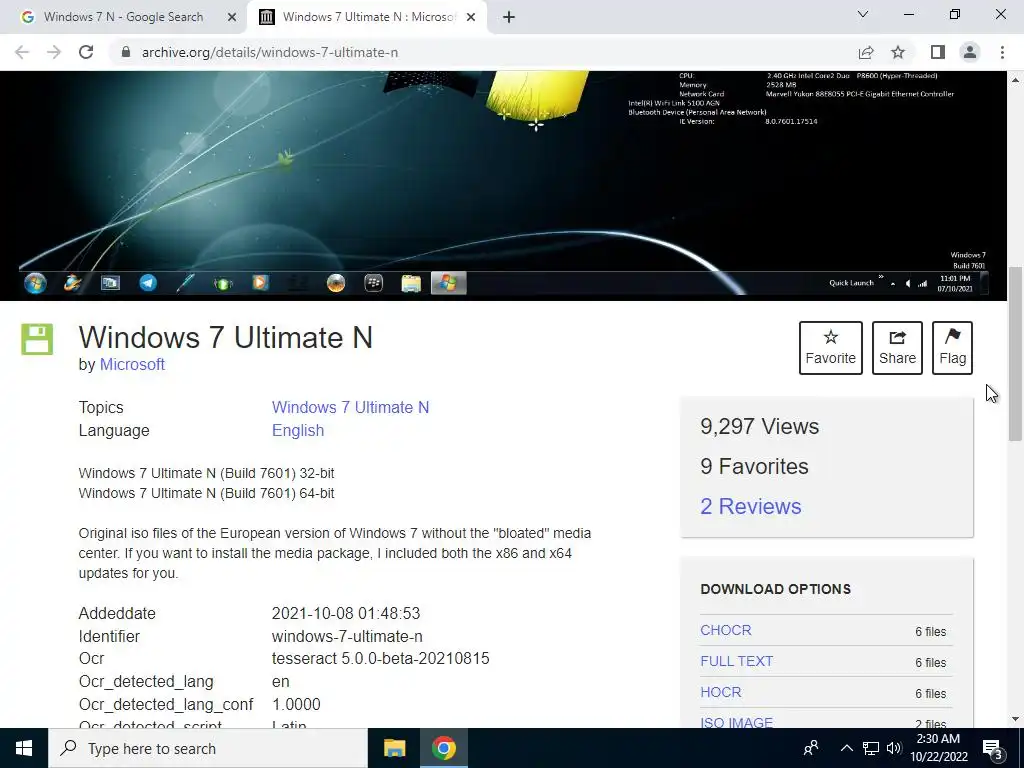Open network status tray icon

click(x=871, y=748)
